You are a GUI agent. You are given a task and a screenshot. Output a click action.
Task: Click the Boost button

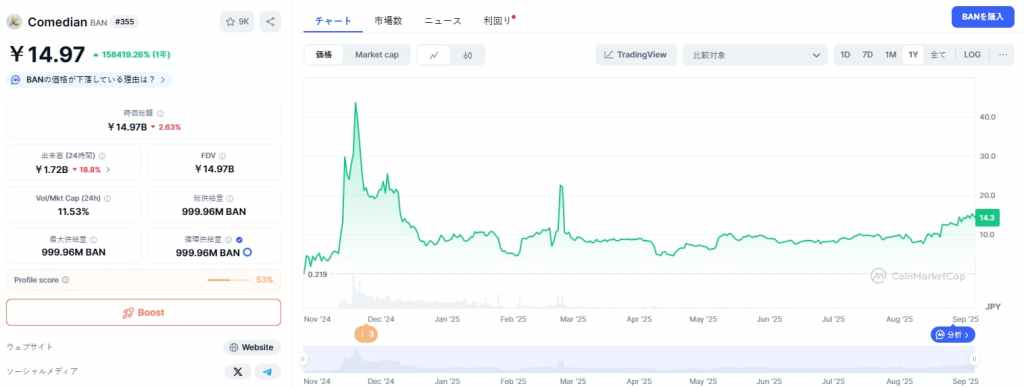pos(144,312)
